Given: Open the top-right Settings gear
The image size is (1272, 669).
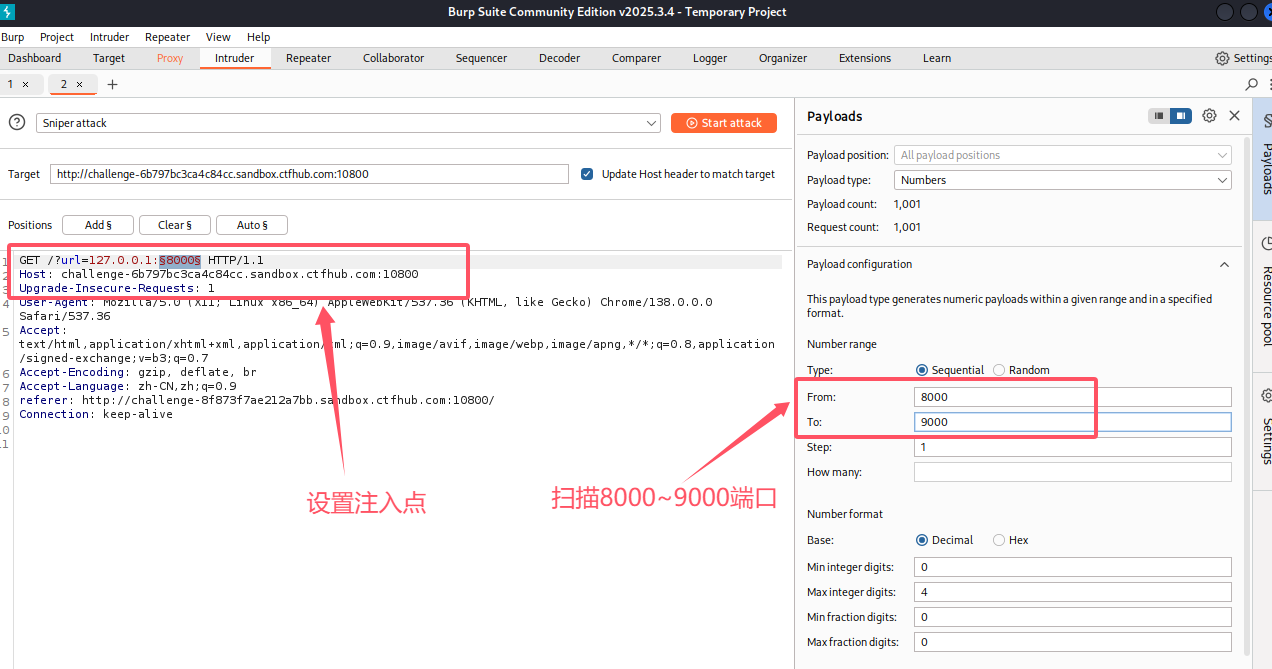Looking at the screenshot, I should [x=1243, y=58].
